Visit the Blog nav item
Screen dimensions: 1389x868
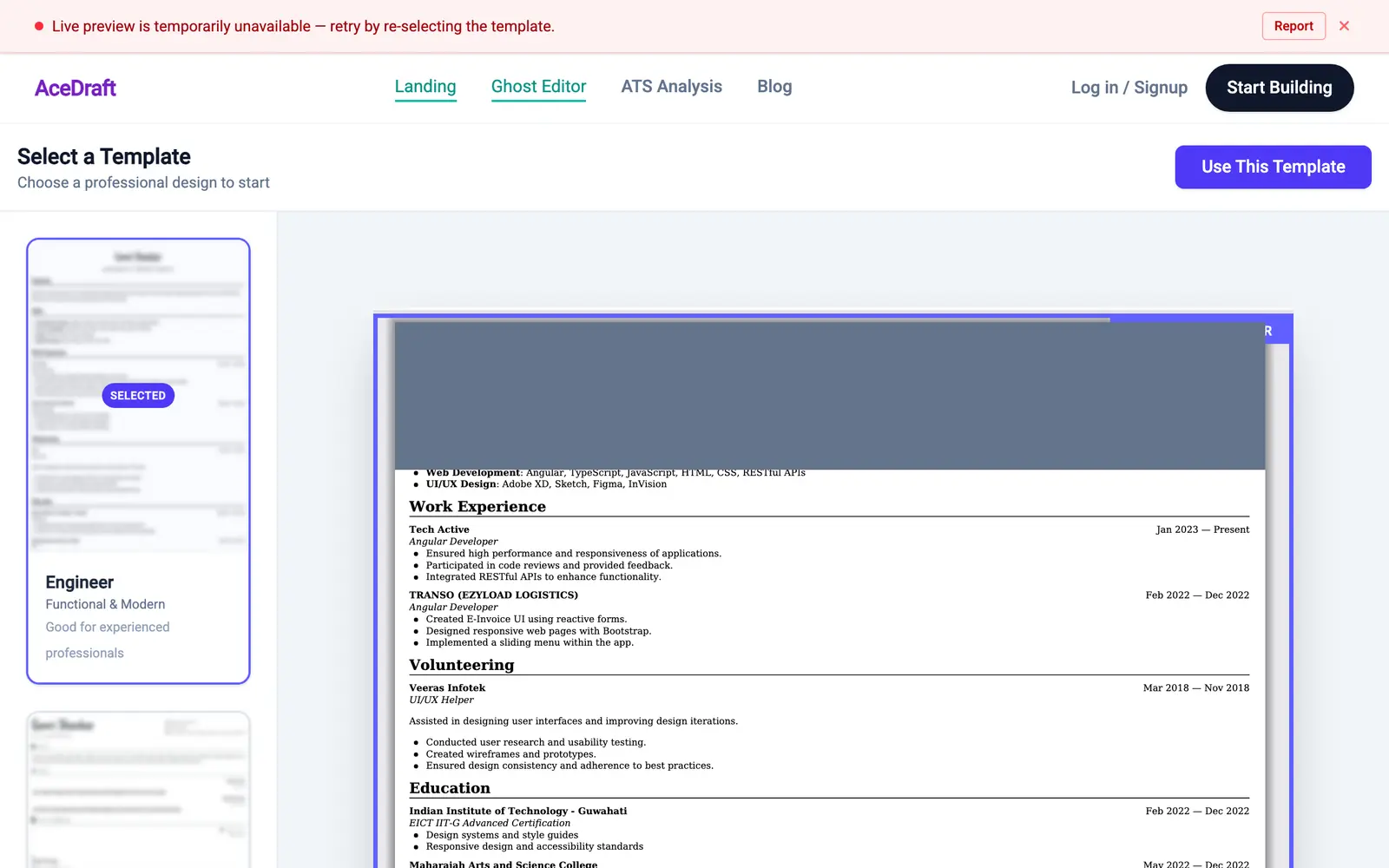click(774, 87)
